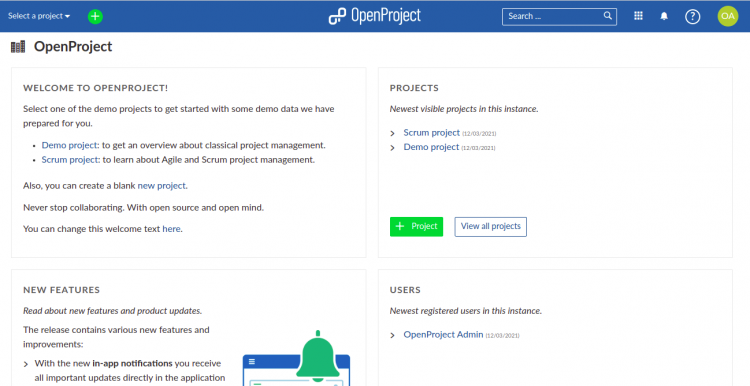Open OpenProject Admin user link
The image size is (750, 386).
point(443,334)
